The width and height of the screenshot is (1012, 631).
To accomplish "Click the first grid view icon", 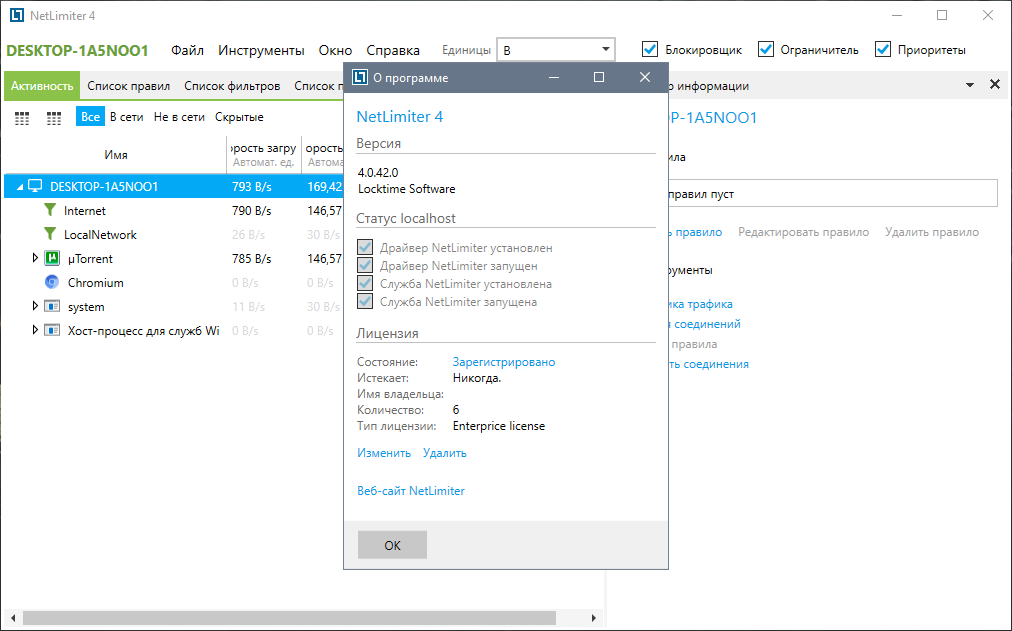I will point(22,118).
